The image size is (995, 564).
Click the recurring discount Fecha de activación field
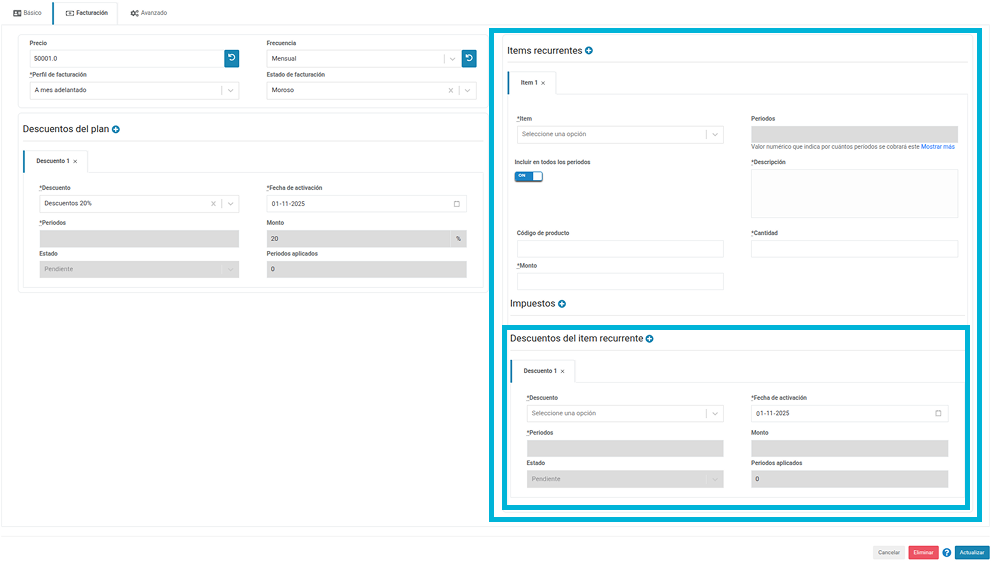tap(850, 413)
